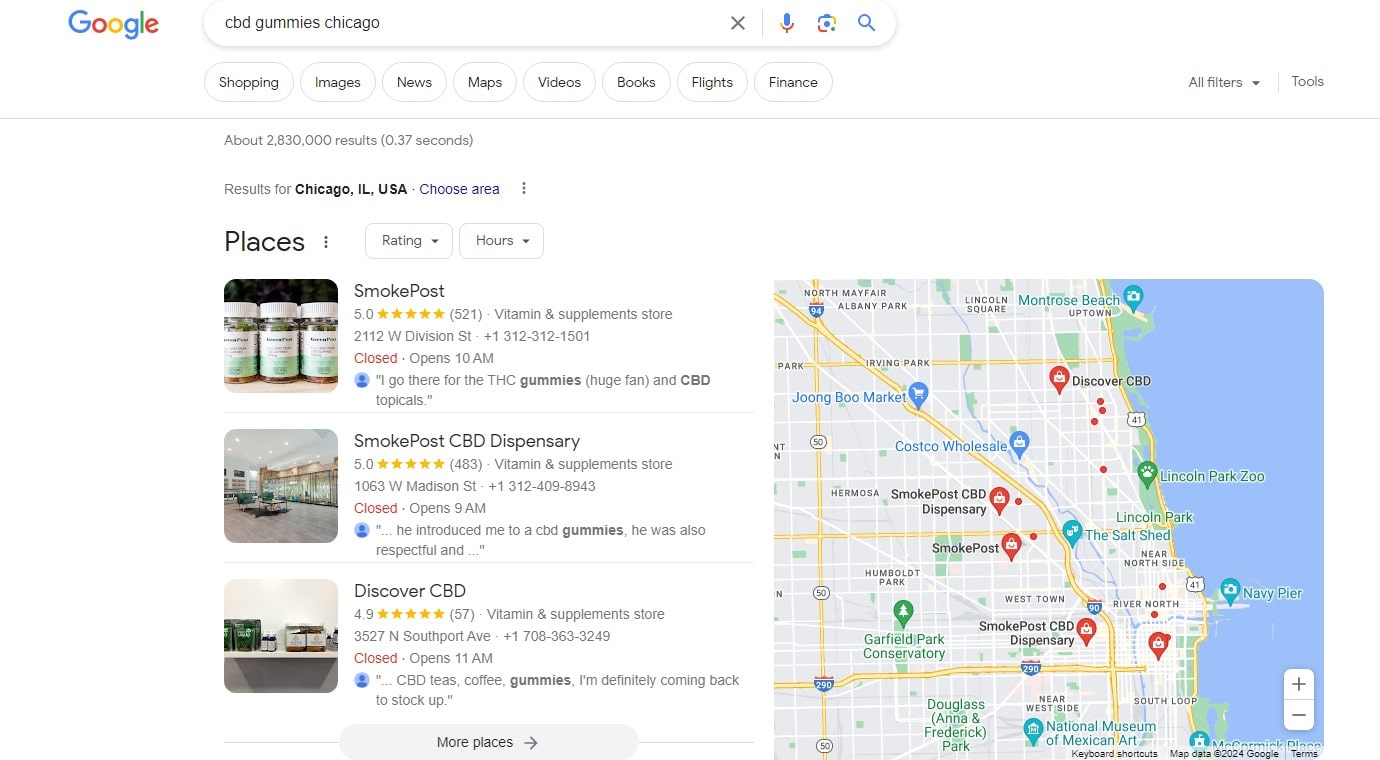The image size is (1380, 760).
Task: Click the Montrose Beach camera marker
Action: (x=1133, y=297)
